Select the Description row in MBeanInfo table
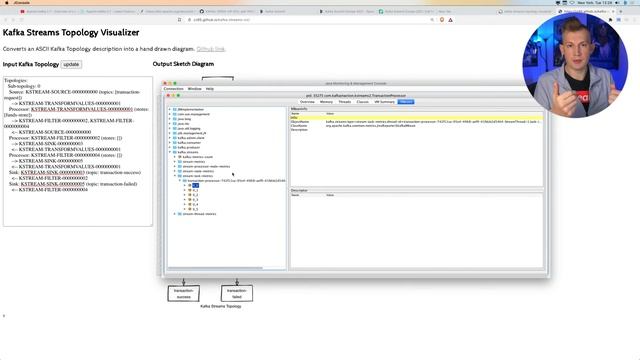Image resolution: width=640 pixels, height=360 pixels. [417, 129]
